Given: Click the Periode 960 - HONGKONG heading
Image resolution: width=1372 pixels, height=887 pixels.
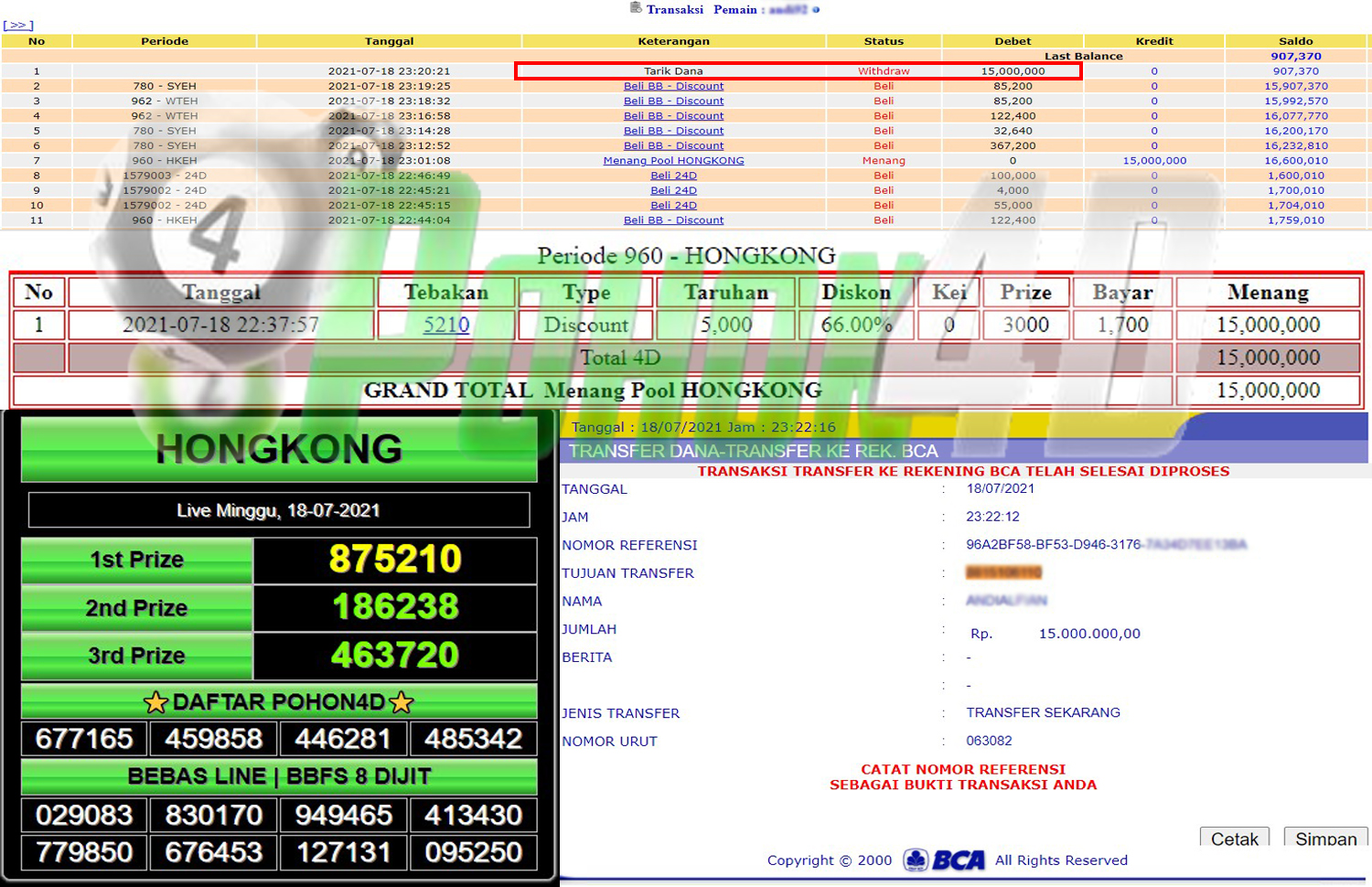Looking at the screenshot, I should (x=686, y=255).
